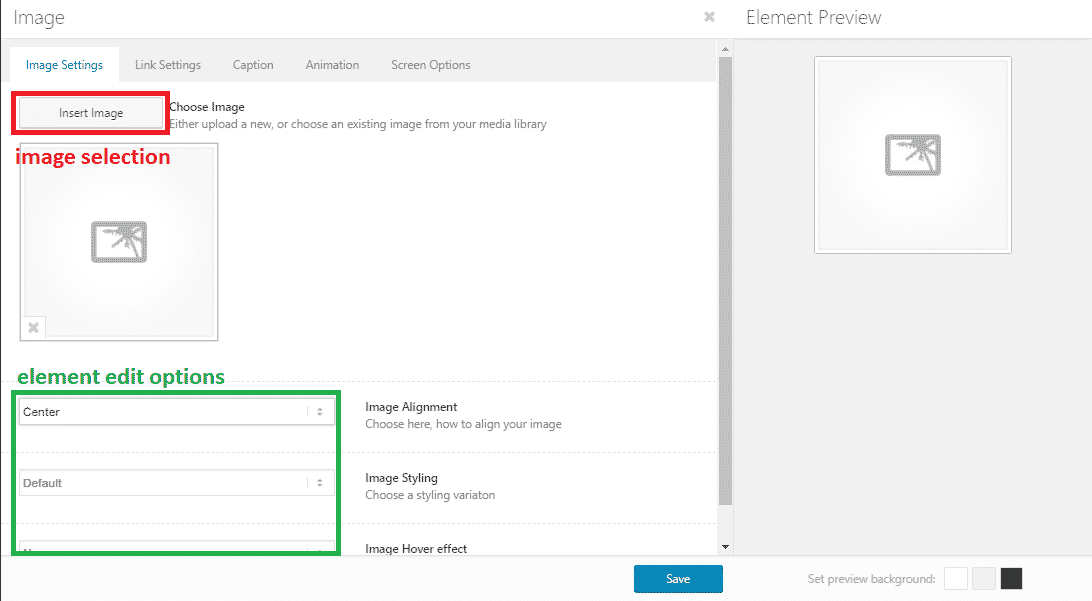Viewport: 1092px width, 601px height.
Task: Click the 'Set preview background:' label
Action: (871, 579)
